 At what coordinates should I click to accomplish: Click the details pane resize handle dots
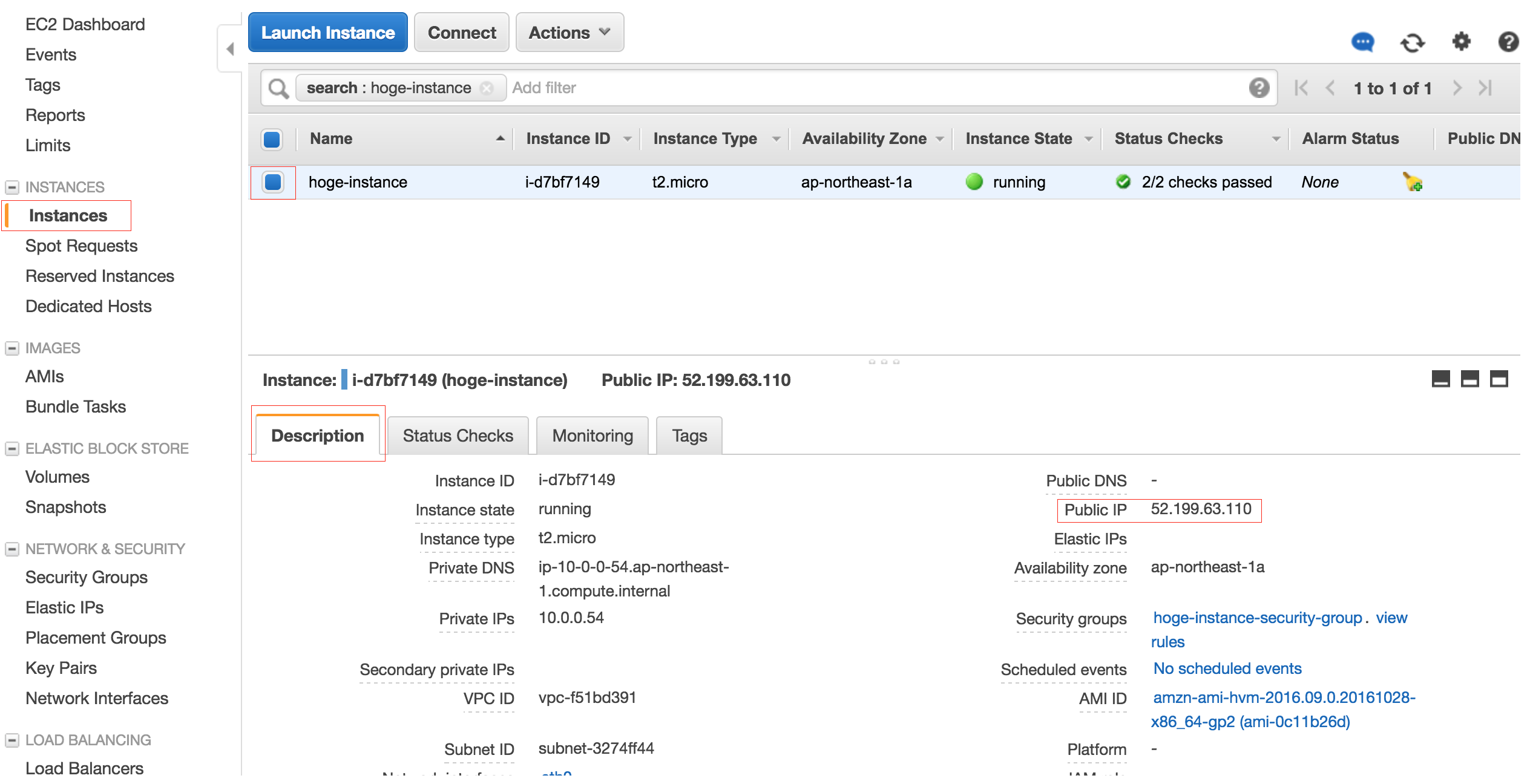click(x=884, y=362)
